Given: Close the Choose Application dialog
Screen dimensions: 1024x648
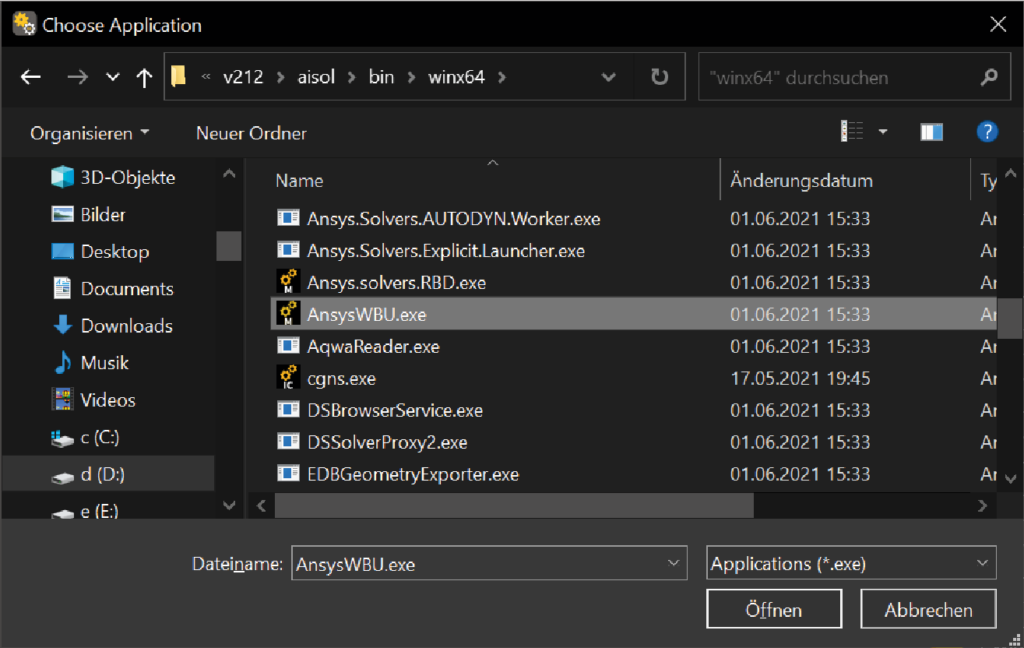Looking at the screenshot, I should (x=997, y=25).
